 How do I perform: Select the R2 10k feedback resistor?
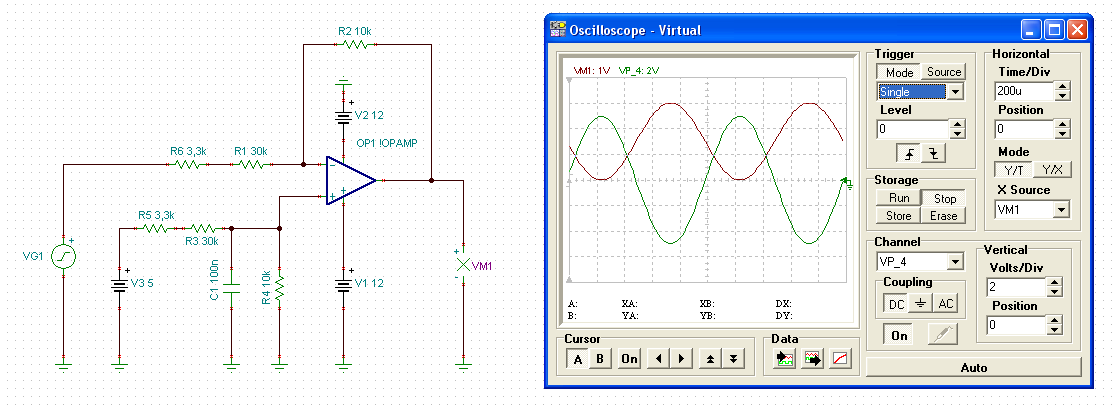coord(354,44)
